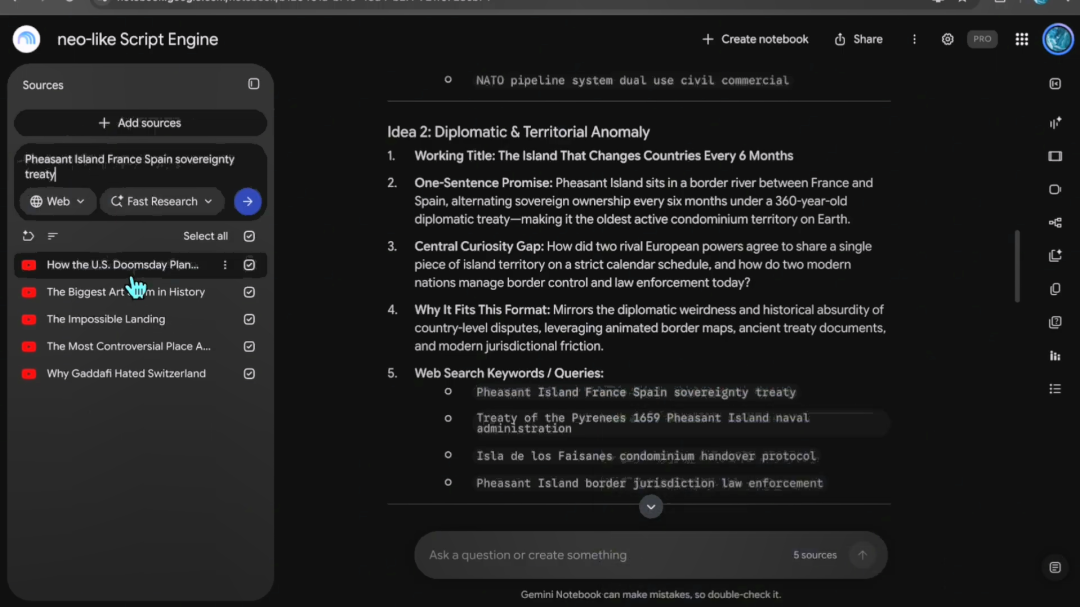Image resolution: width=1080 pixels, height=607 pixels.
Task: Click the Sources panel heading
Action: 43,85
